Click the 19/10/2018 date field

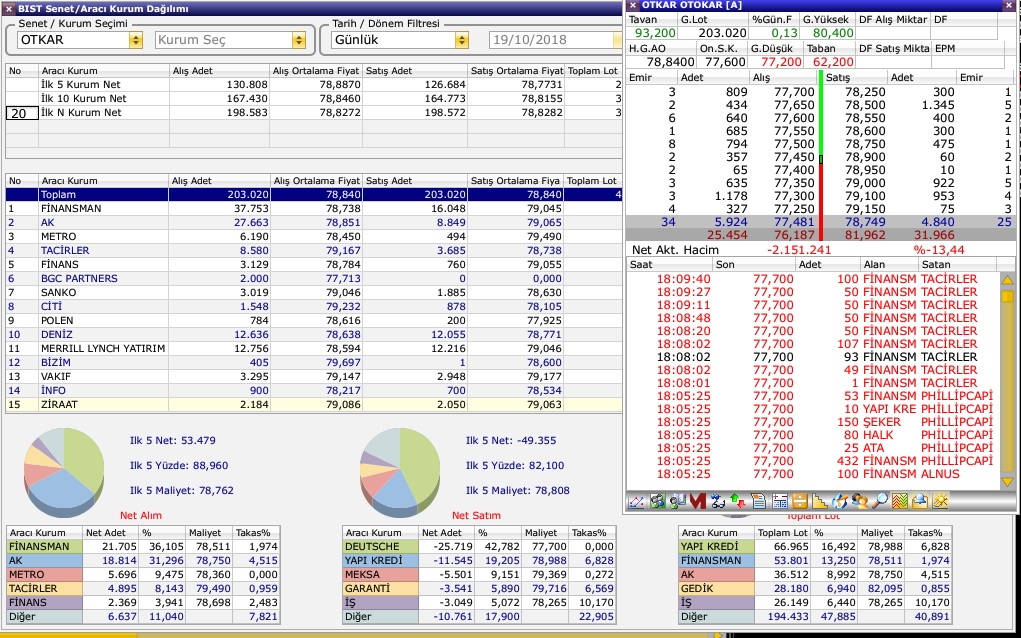552,40
